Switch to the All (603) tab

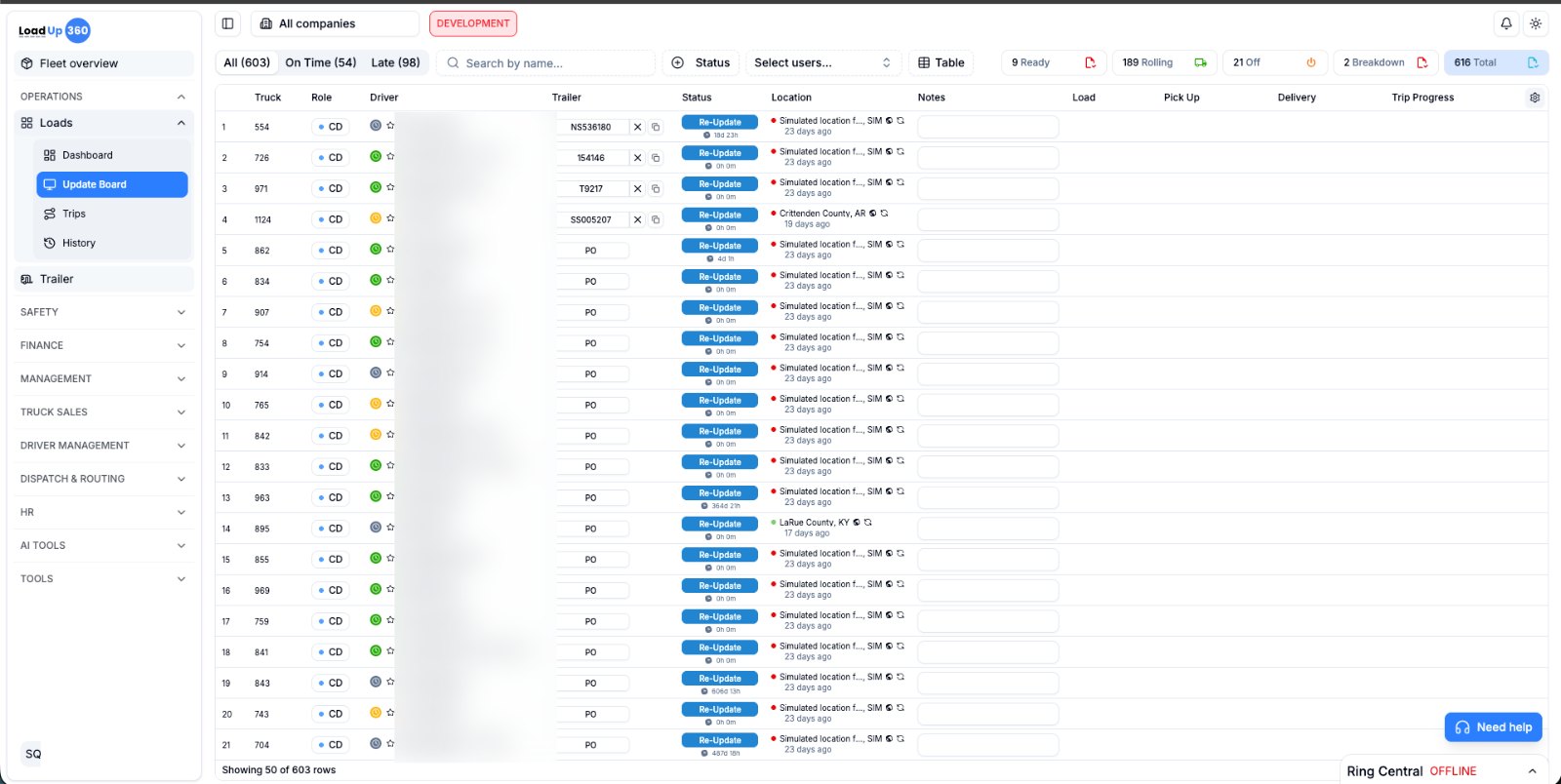click(247, 62)
